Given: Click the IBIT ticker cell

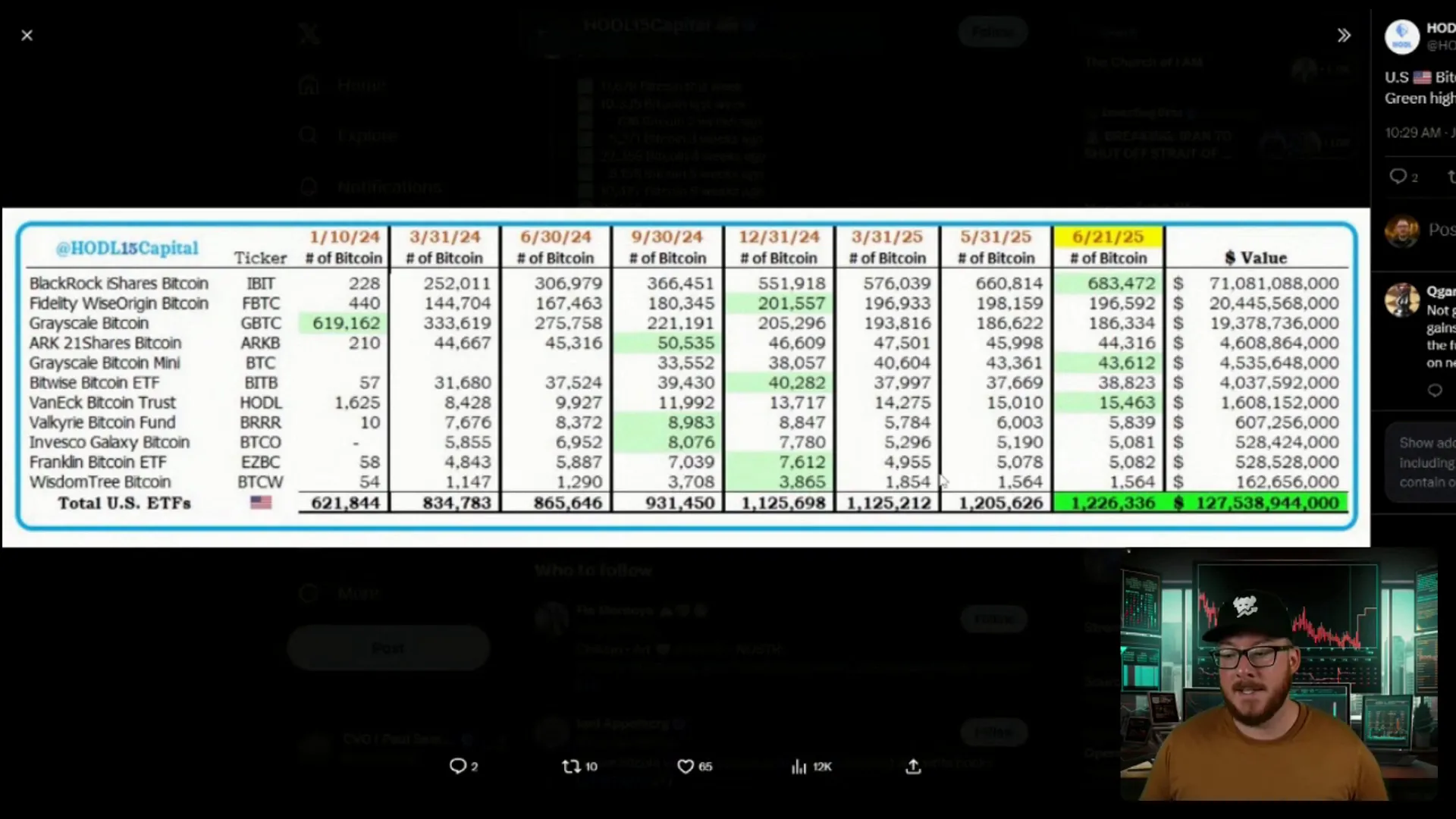Looking at the screenshot, I should [x=260, y=284].
